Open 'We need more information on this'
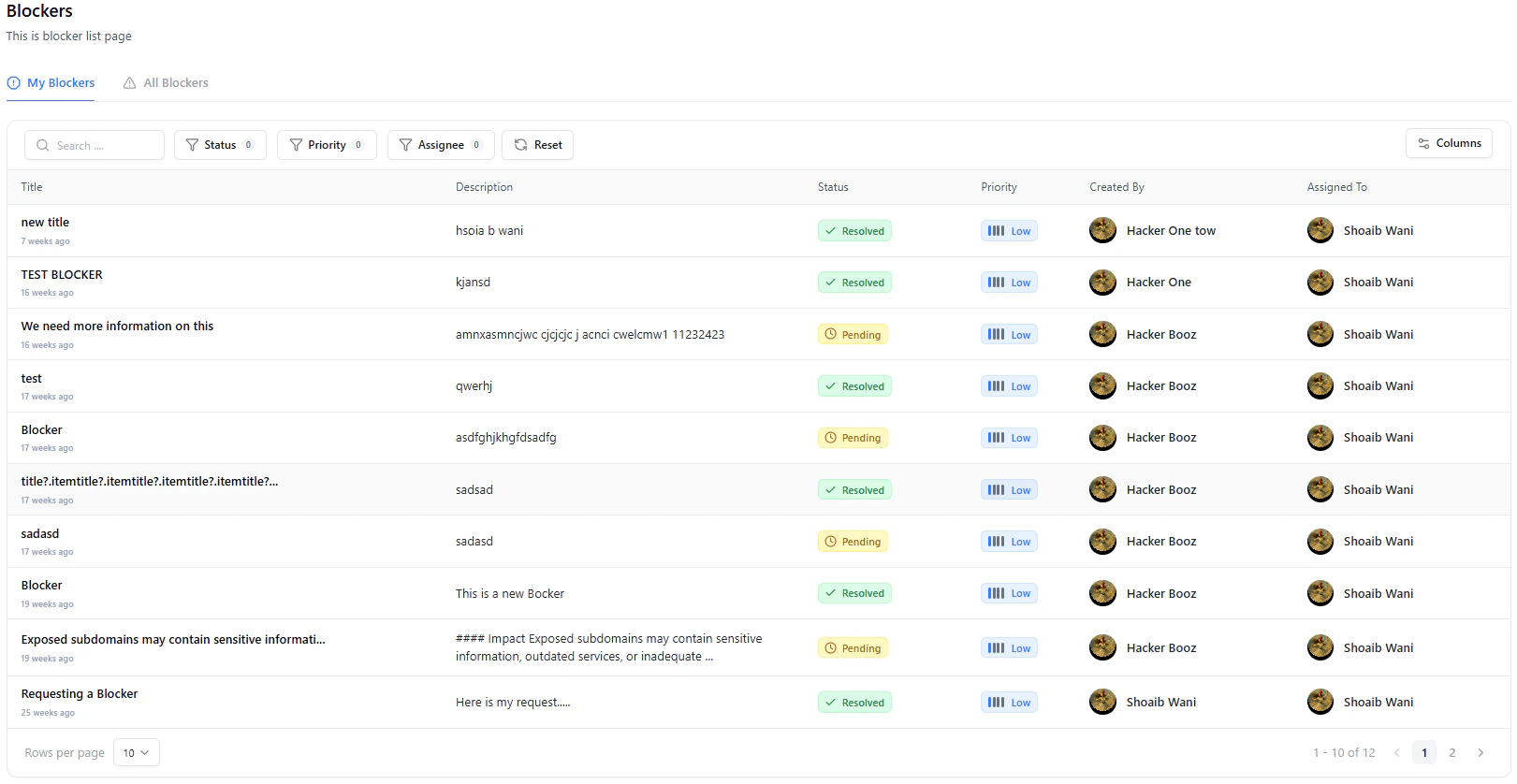Screen dimensions: 1517x784 (117, 327)
